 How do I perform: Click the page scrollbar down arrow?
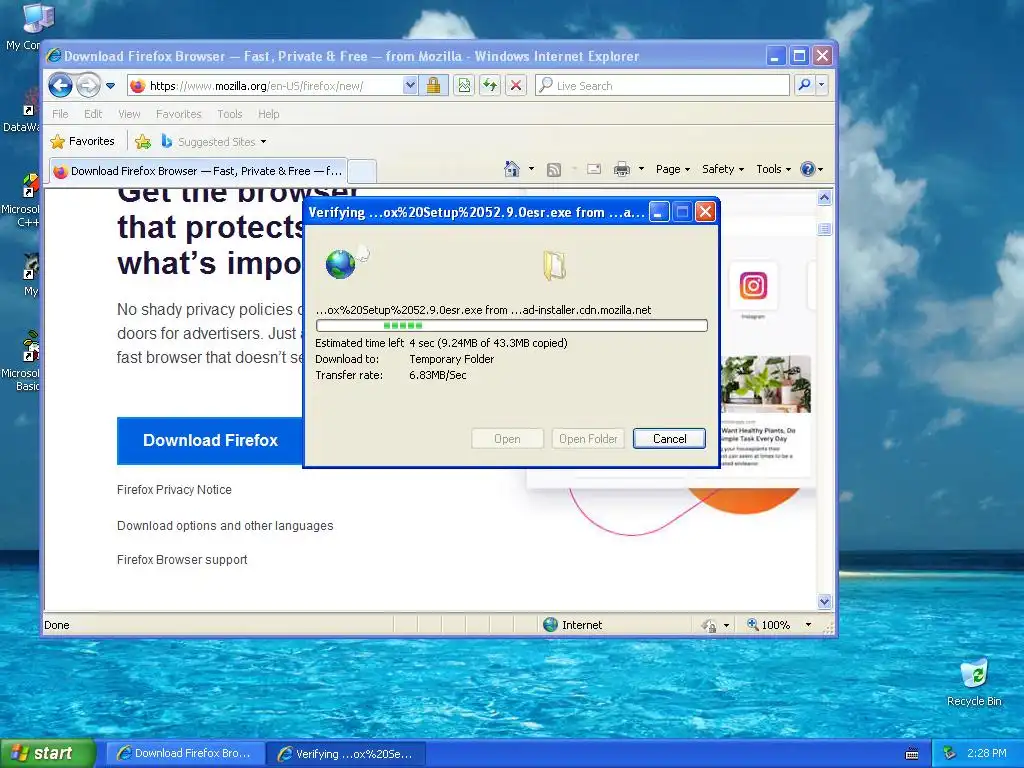click(824, 601)
